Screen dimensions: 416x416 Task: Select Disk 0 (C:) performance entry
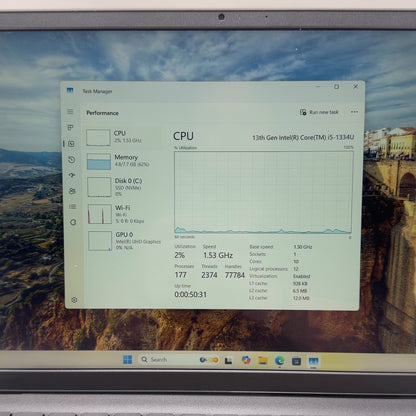click(124, 187)
